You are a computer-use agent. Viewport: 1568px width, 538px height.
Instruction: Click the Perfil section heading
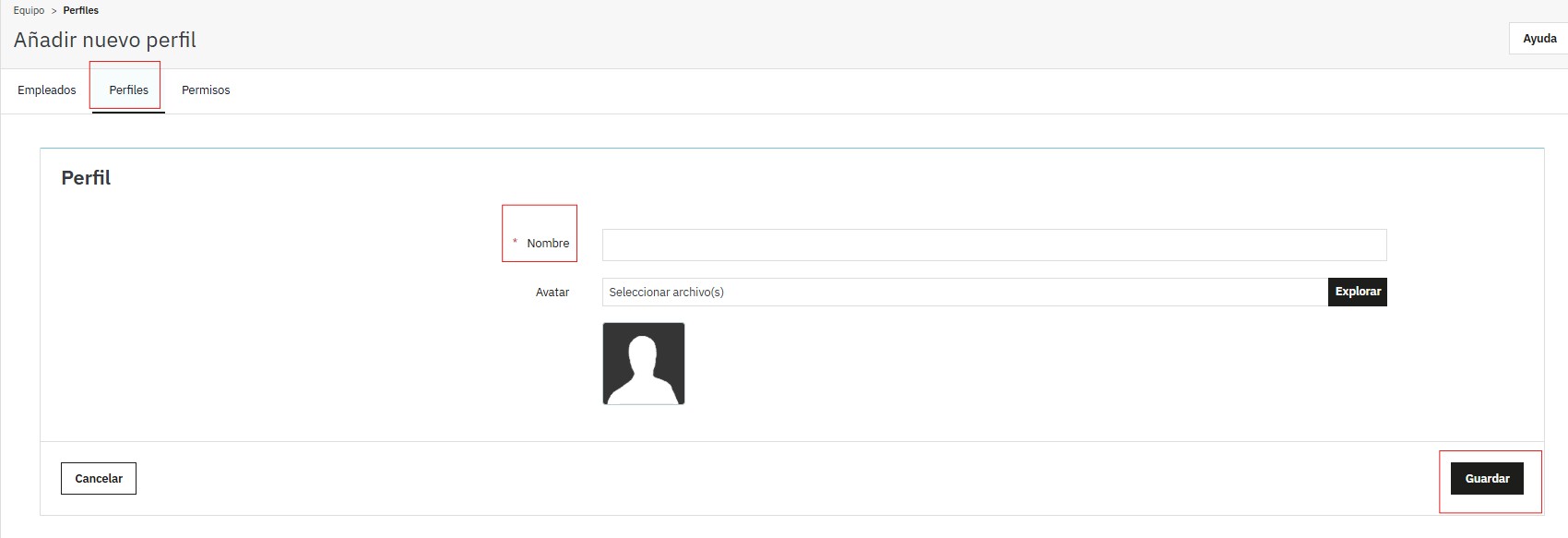[86, 178]
